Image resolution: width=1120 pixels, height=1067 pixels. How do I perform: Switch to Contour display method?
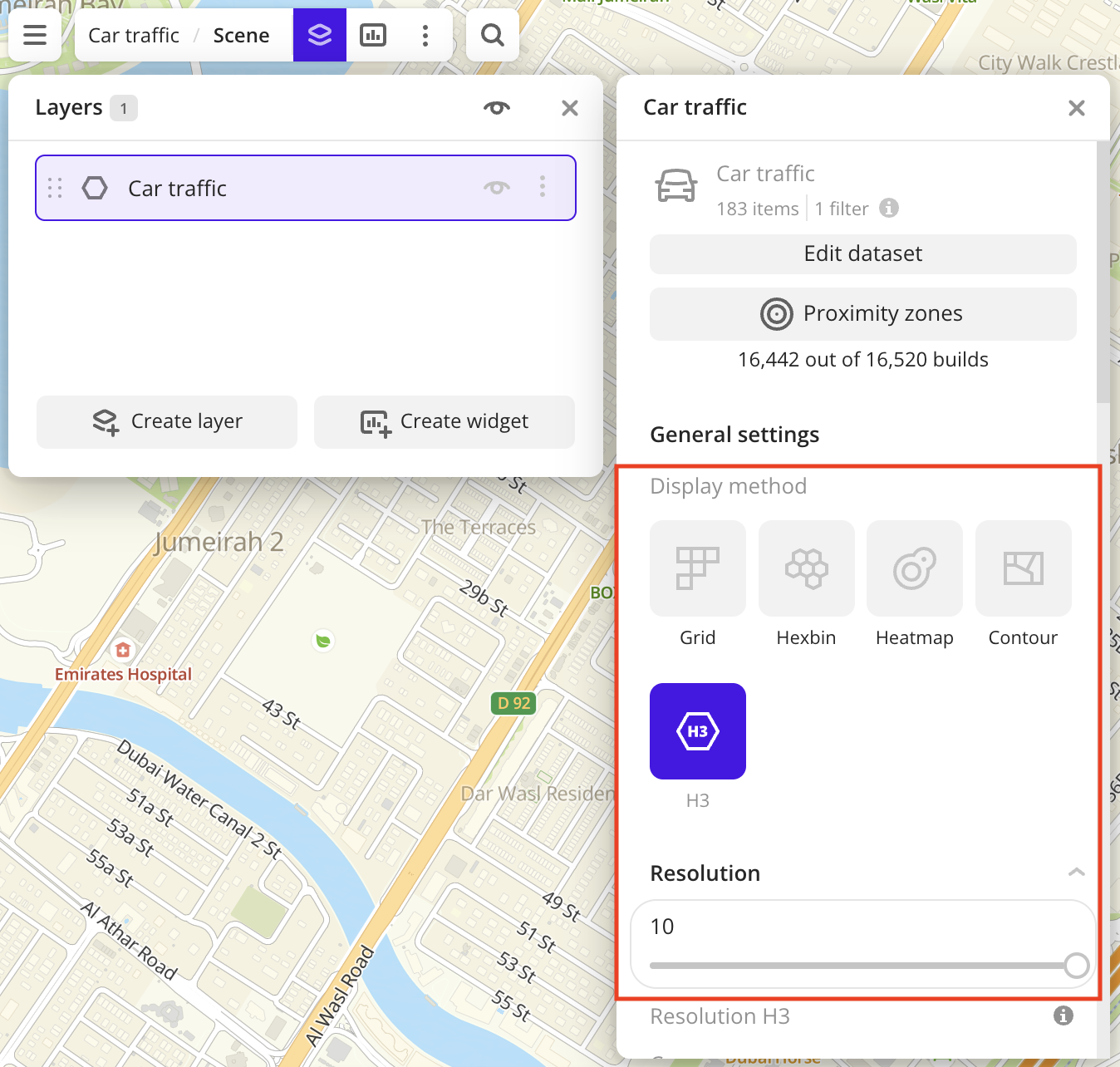coord(1023,569)
